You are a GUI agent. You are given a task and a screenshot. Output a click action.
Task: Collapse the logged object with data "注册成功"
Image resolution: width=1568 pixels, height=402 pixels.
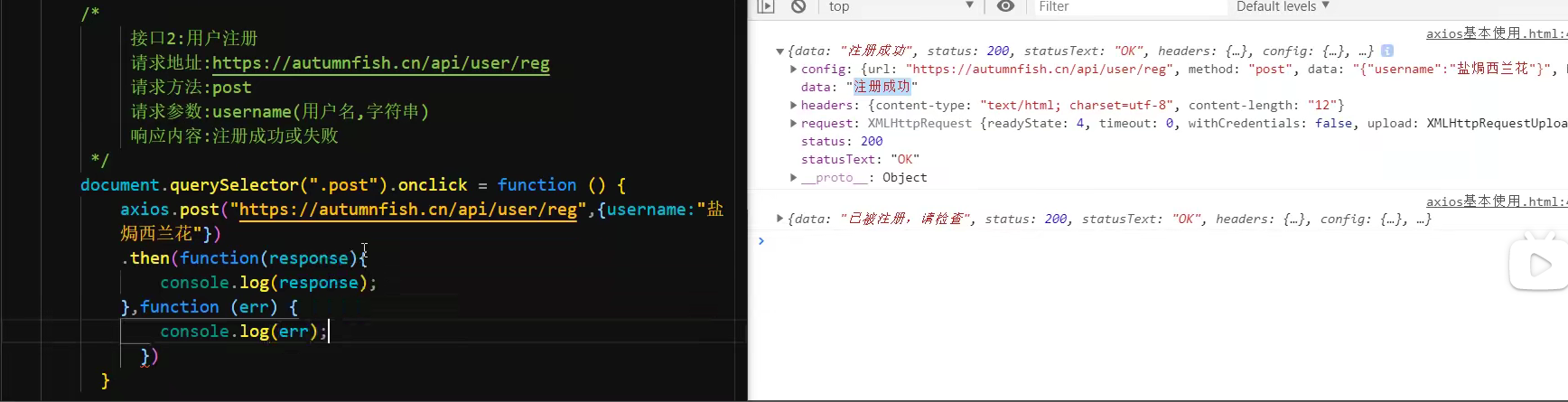[779, 51]
